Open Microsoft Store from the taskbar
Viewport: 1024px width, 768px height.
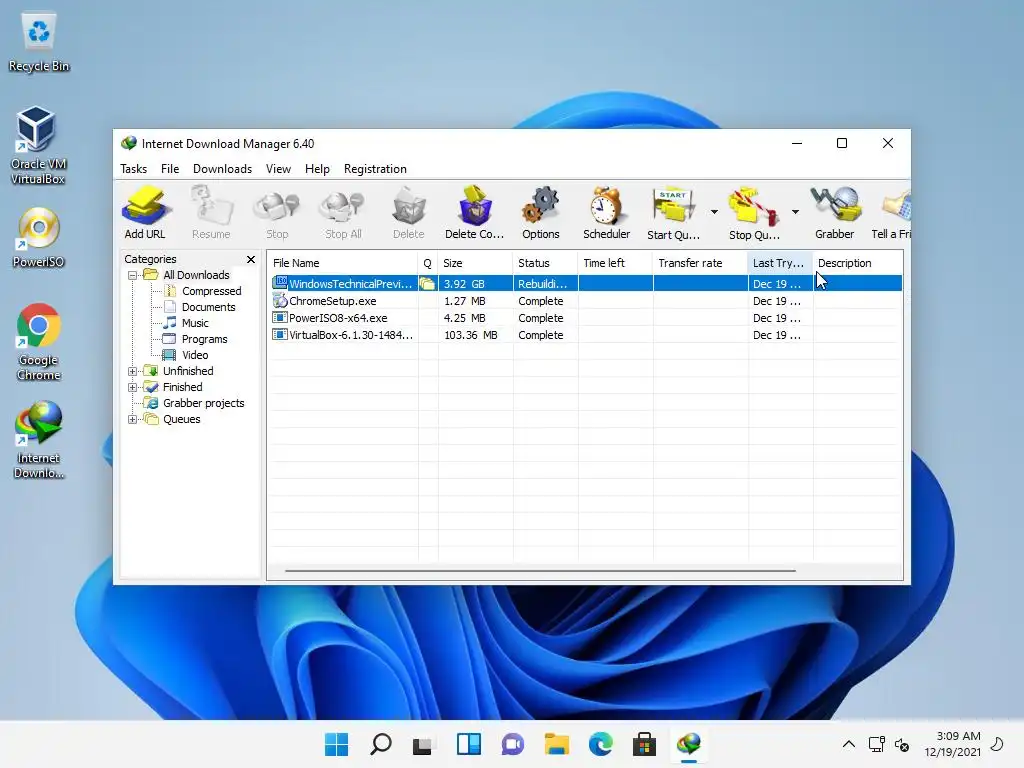coord(645,744)
